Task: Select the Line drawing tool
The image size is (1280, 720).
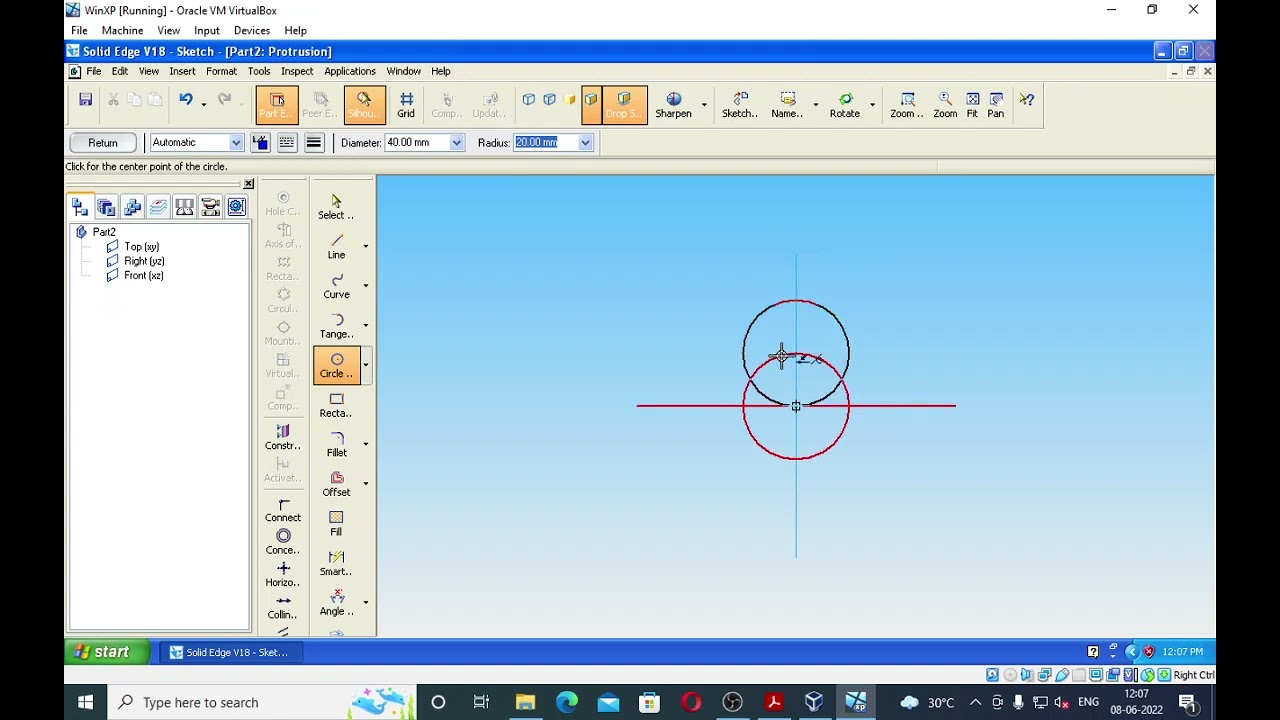Action: (x=336, y=246)
